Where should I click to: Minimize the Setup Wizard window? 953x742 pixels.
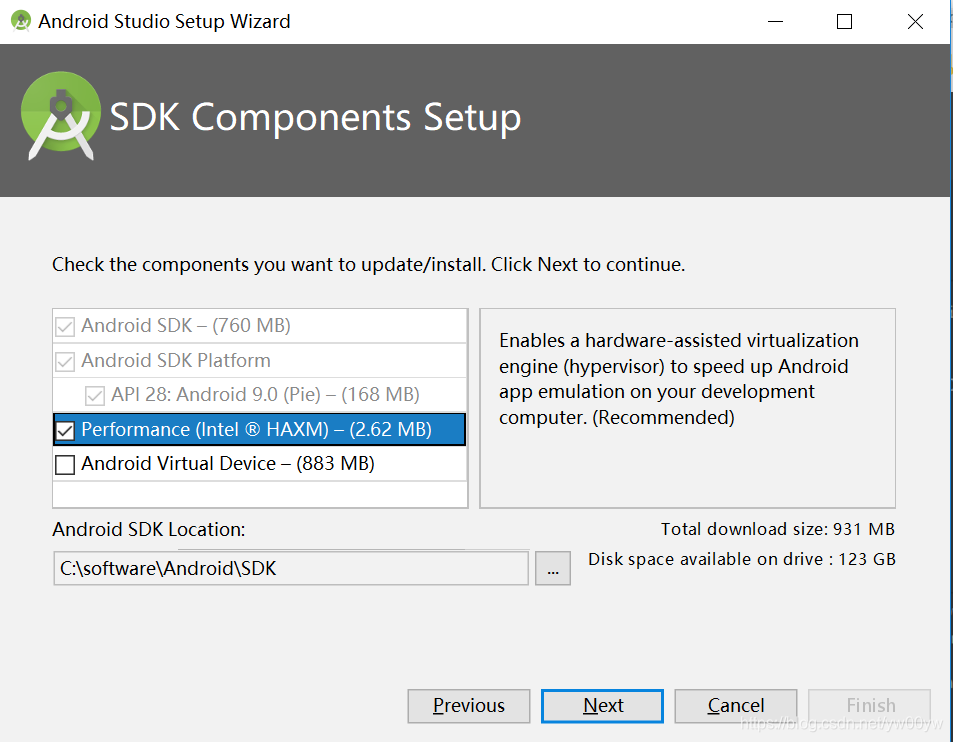coord(776,21)
